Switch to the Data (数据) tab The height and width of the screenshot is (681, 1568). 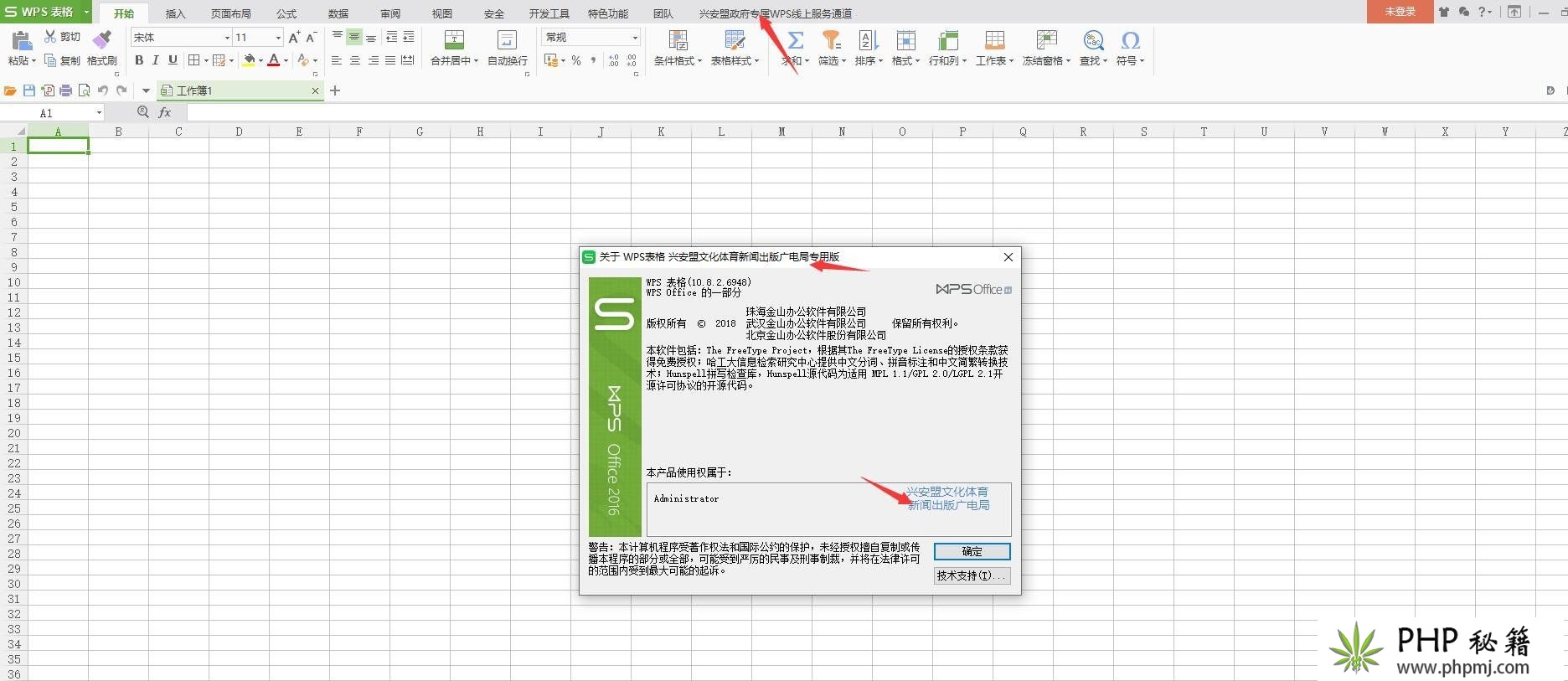(338, 13)
